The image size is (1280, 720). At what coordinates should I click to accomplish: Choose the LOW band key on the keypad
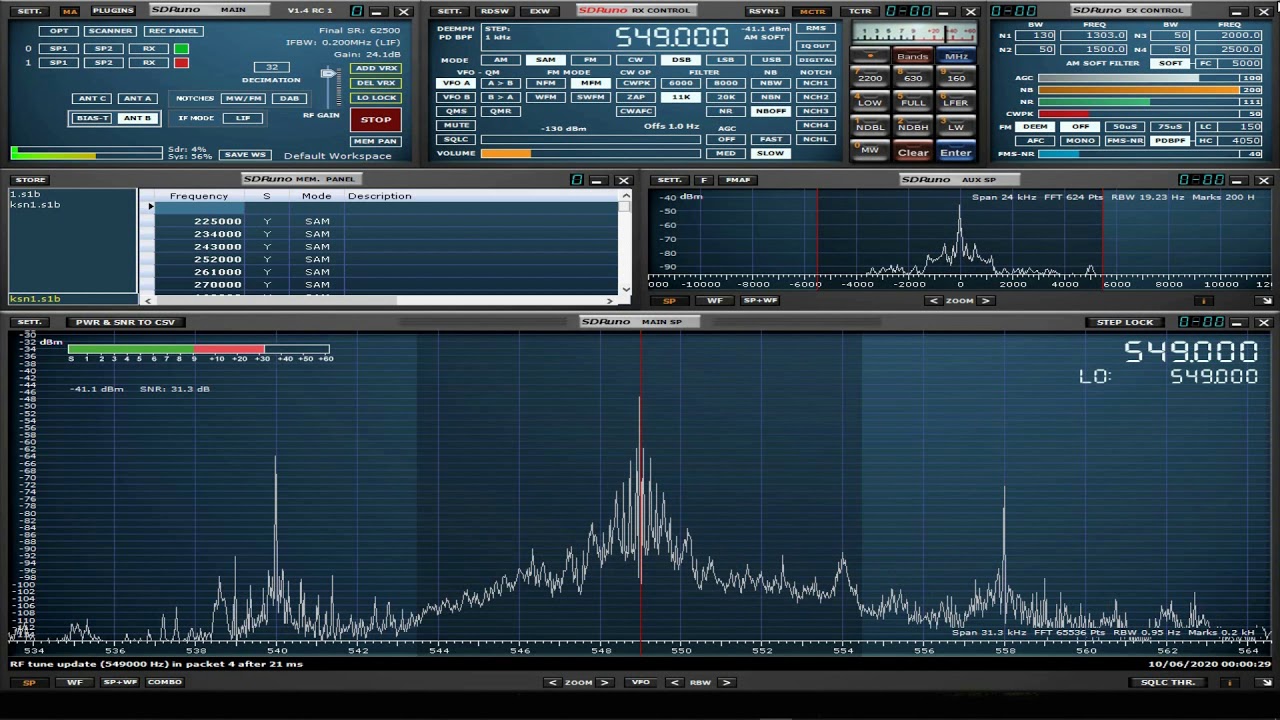point(870,102)
